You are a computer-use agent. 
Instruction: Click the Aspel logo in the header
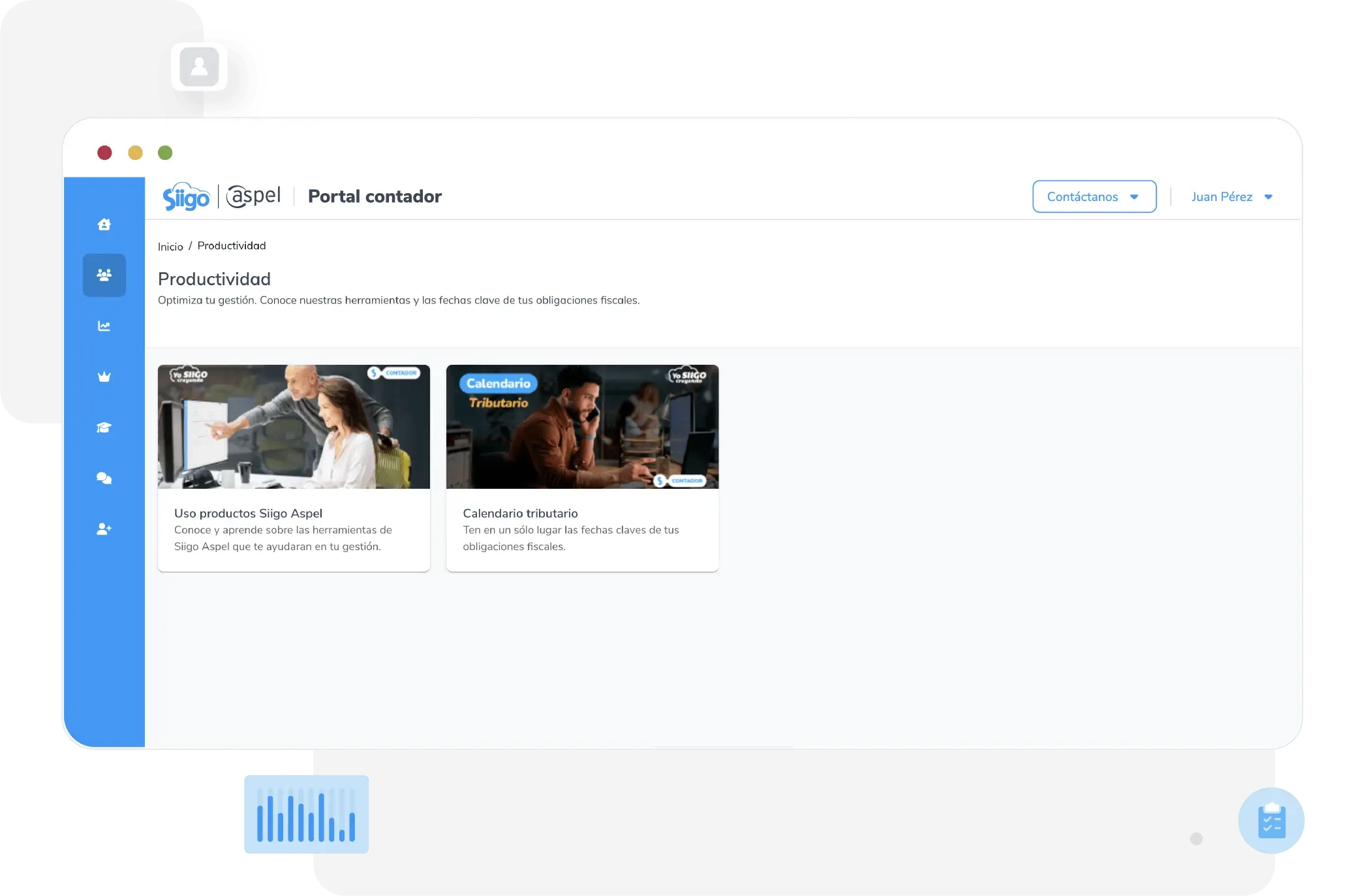point(253,196)
